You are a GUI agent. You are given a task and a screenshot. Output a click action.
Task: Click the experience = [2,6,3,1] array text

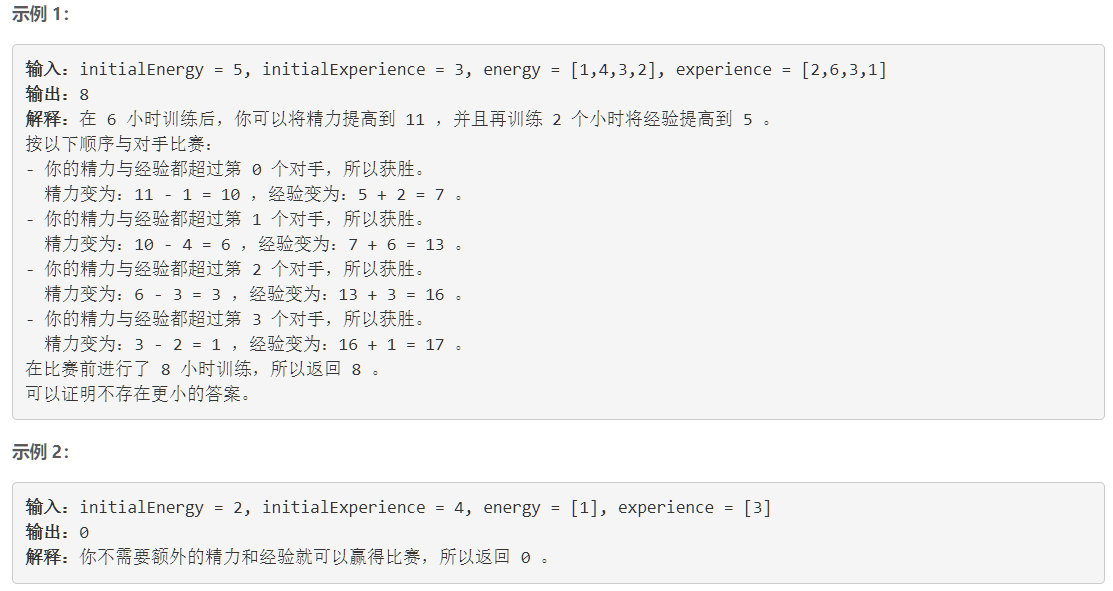click(781, 69)
